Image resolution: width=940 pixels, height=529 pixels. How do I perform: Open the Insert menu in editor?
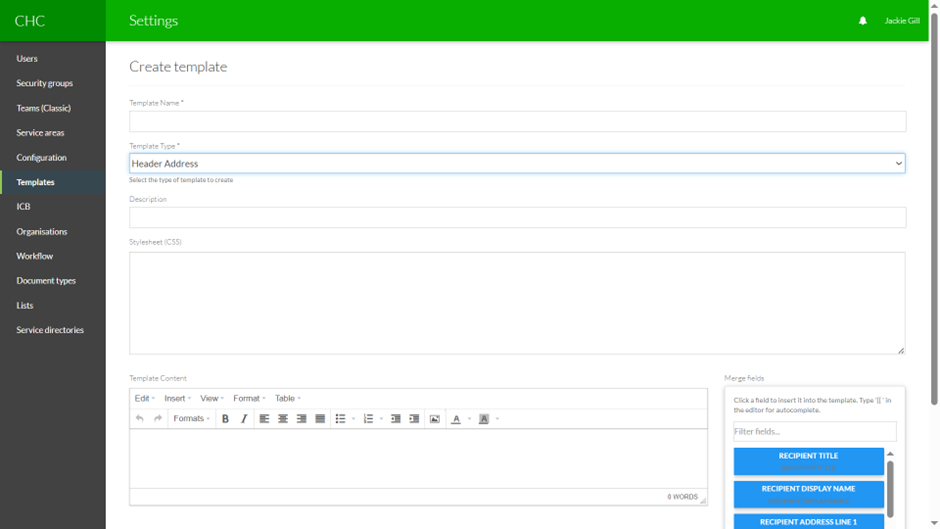point(177,398)
